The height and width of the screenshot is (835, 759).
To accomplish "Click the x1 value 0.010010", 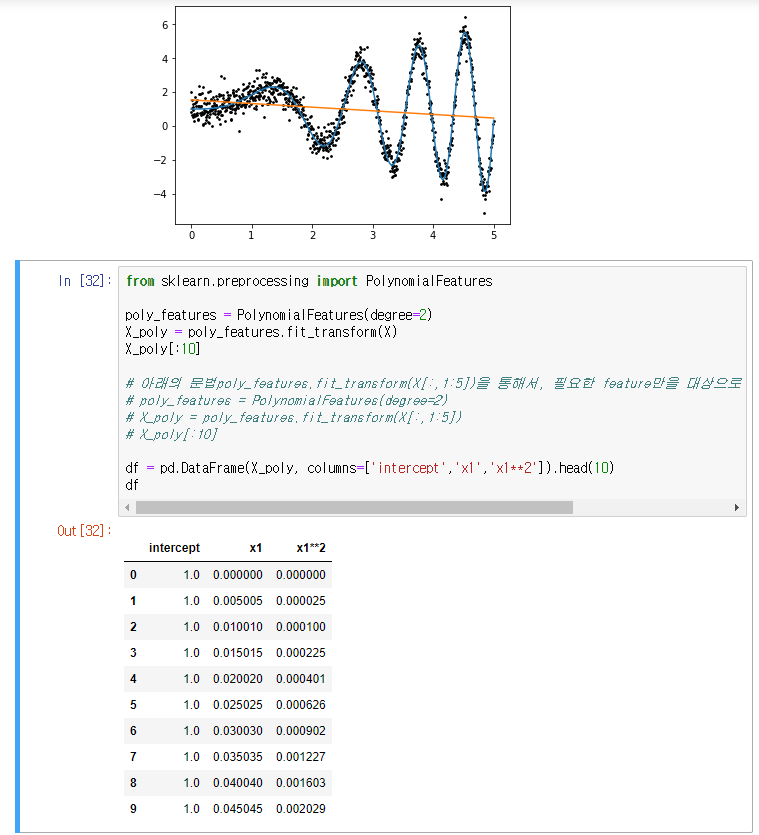I will (238, 627).
